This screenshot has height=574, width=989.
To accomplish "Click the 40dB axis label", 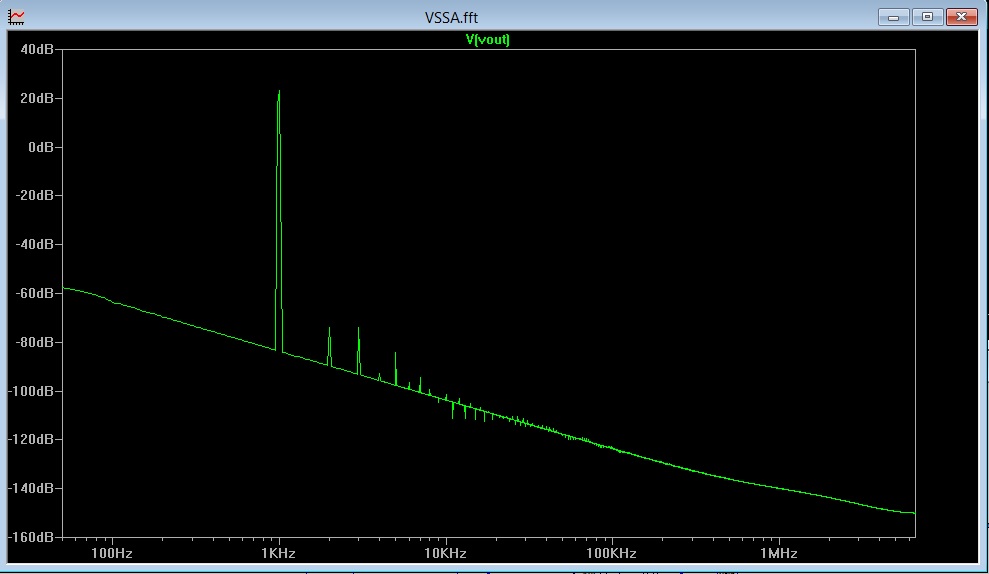I will pyautogui.click(x=37, y=49).
